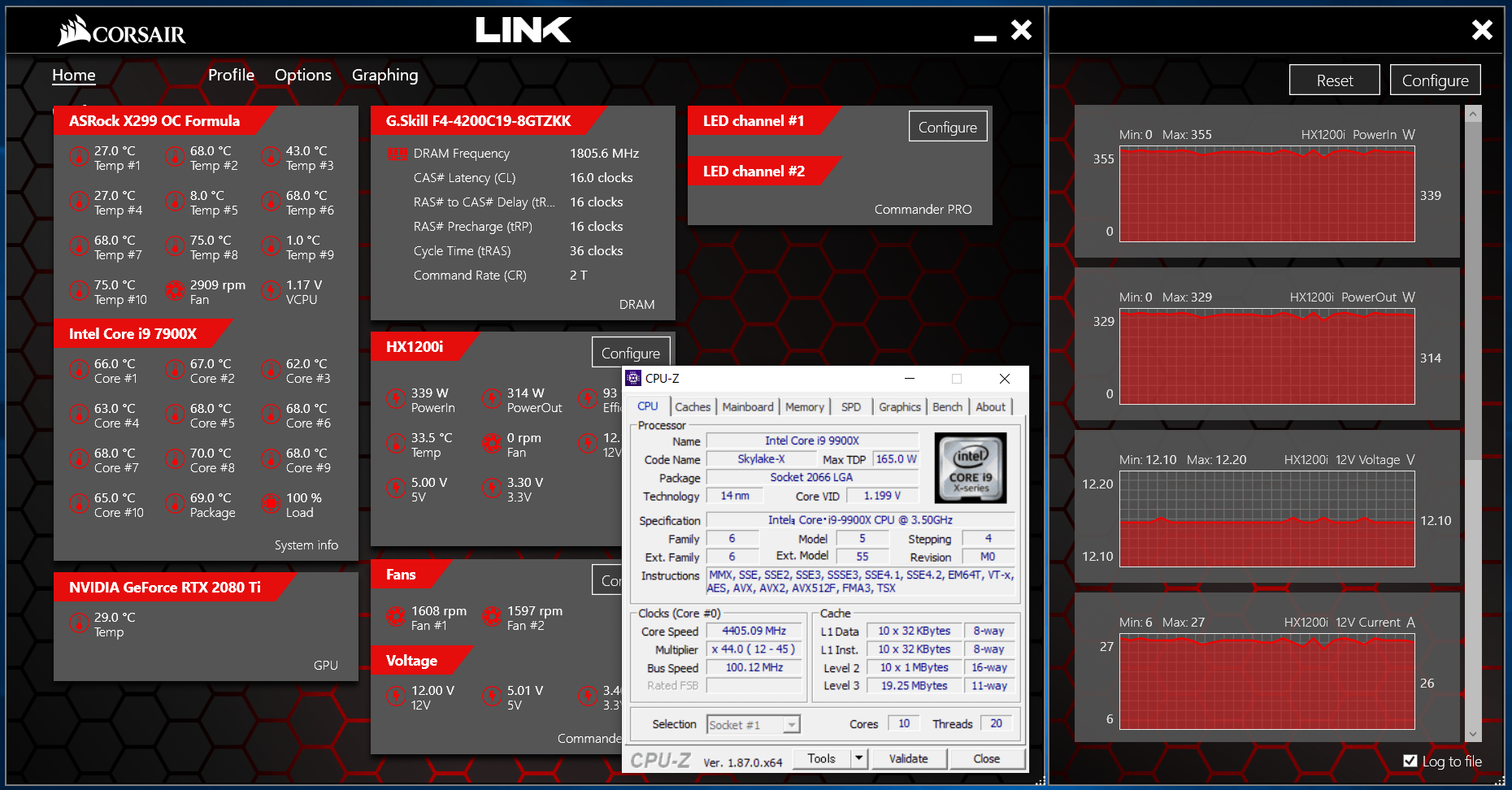The width and height of the screenshot is (1512, 790).
Task: Click the CPU Load 100% icon
Action: pyautogui.click(x=271, y=503)
